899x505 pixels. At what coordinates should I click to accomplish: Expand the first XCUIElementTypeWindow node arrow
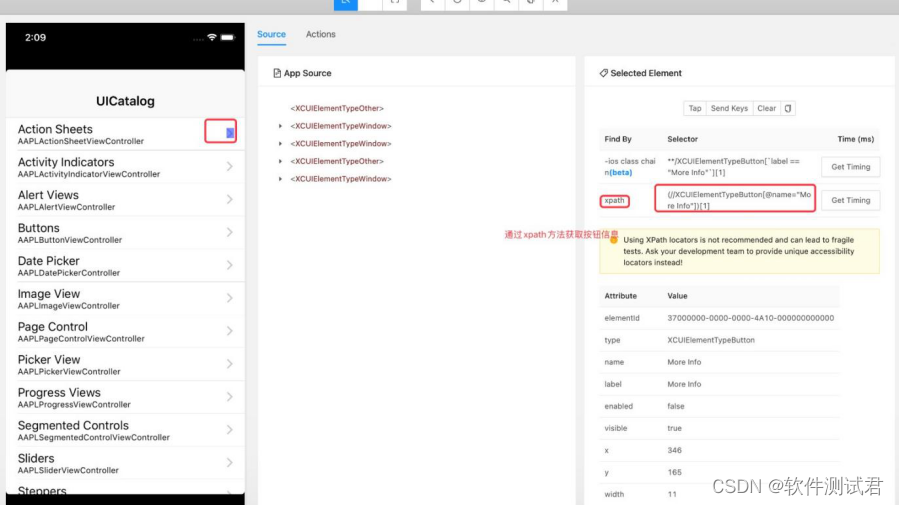(x=280, y=126)
